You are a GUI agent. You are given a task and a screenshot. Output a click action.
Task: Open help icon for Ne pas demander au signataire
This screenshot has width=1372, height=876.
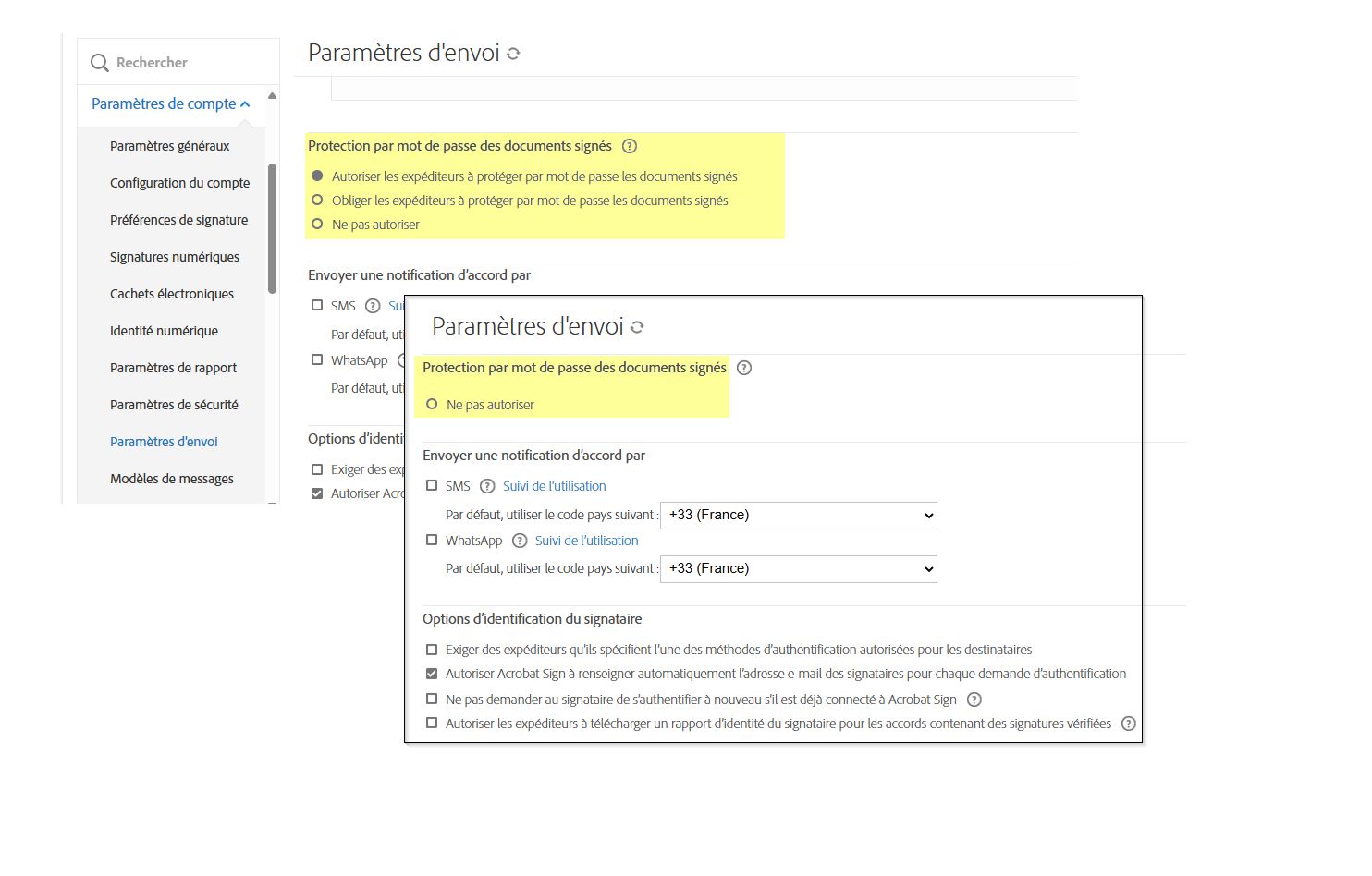click(974, 700)
